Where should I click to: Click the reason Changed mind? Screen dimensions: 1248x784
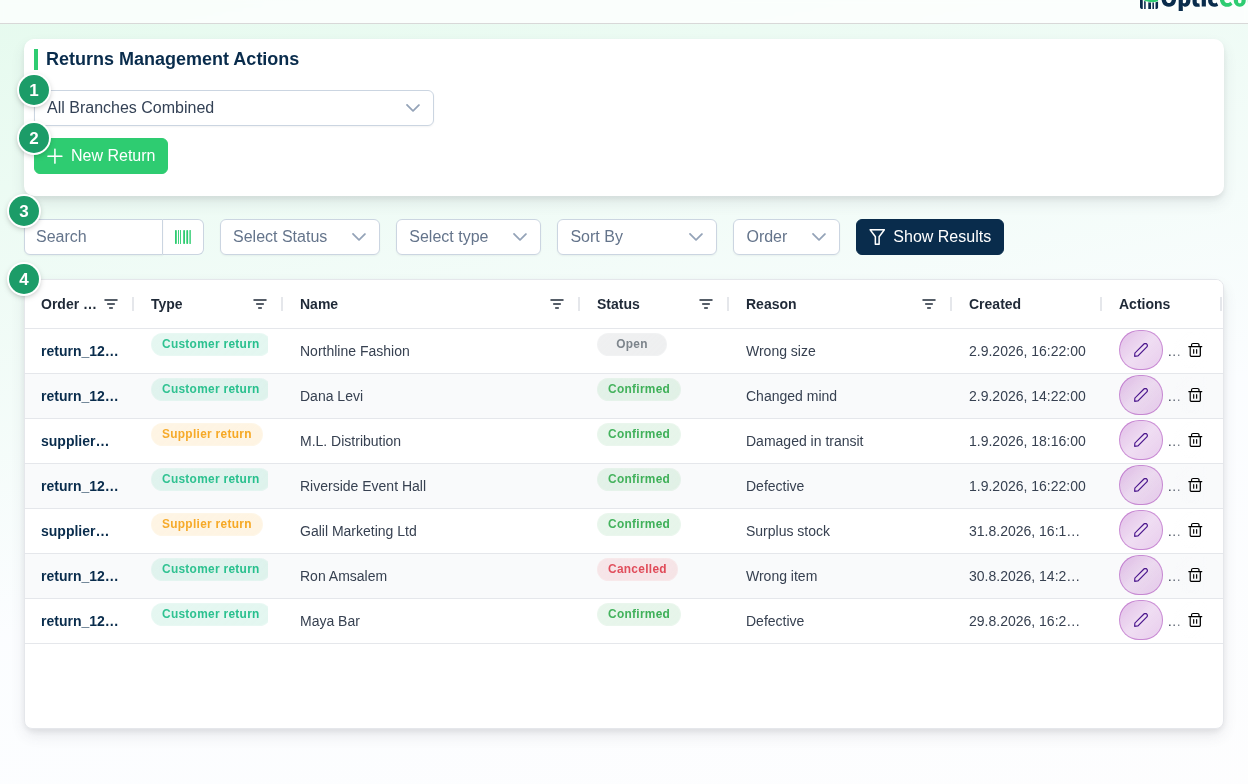pyautogui.click(x=791, y=396)
